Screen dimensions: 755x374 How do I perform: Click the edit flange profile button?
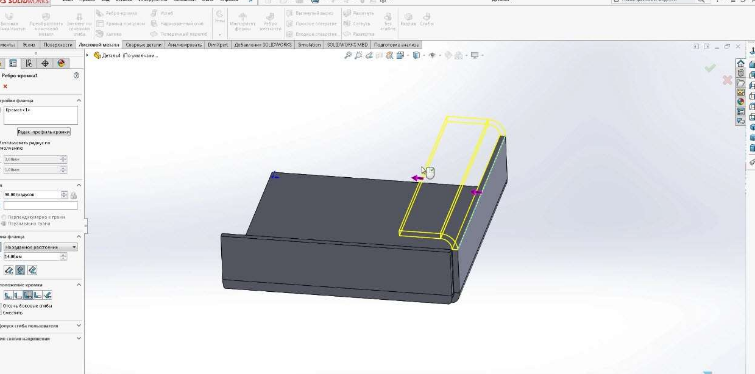pyautogui.click(x=44, y=132)
